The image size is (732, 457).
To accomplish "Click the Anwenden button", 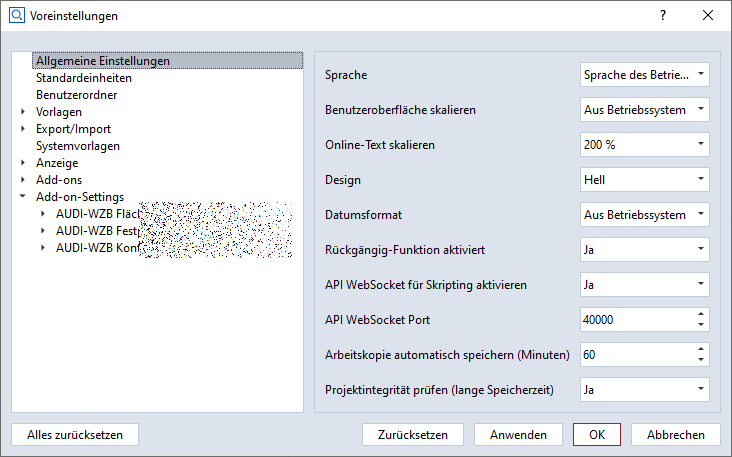I will (518, 435).
